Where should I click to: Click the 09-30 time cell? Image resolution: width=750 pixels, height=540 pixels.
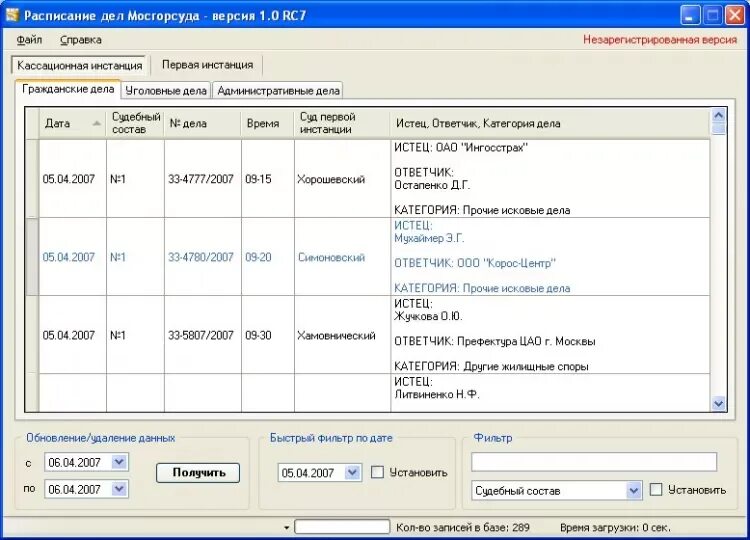[x=268, y=335]
